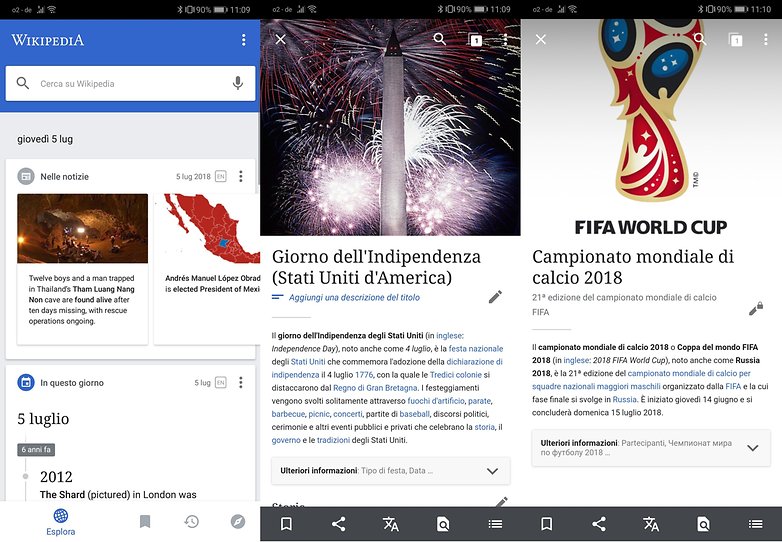
Task: Open Nelle notizie card options menu
Action: [x=241, y=176]
